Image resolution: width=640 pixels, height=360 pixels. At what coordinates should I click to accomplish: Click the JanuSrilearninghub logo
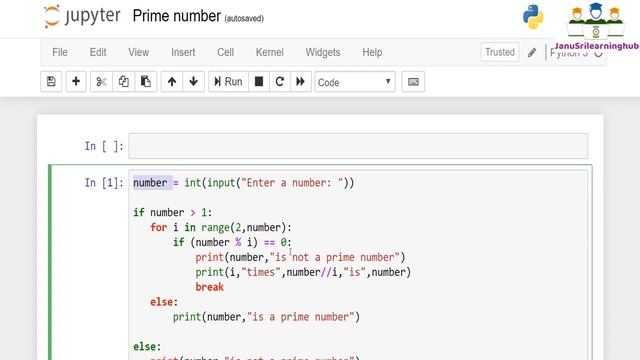point(596,27)
